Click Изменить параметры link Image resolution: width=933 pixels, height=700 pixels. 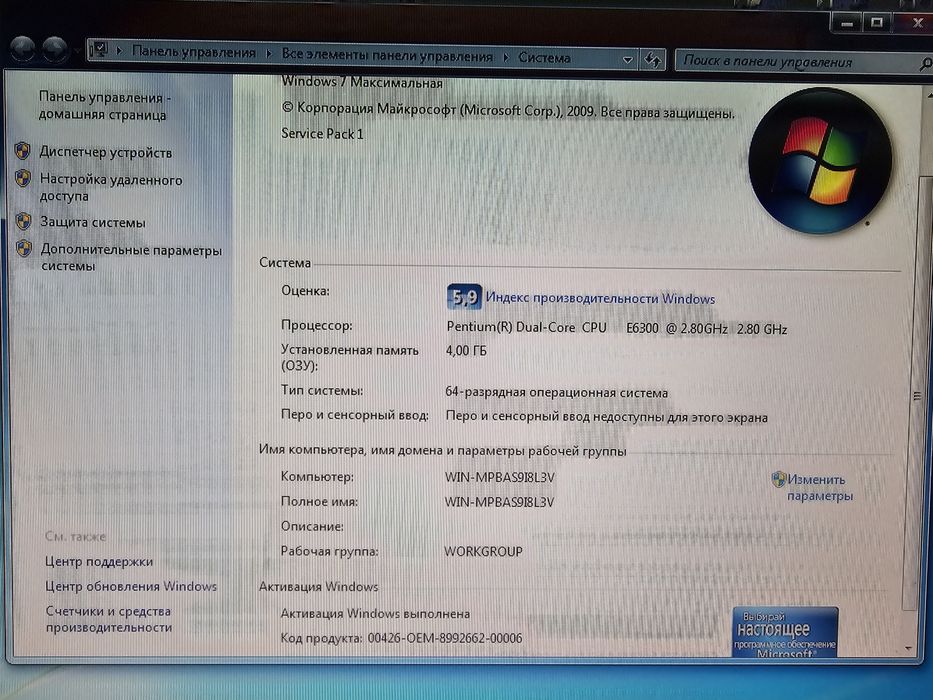(x=820, y=487)
